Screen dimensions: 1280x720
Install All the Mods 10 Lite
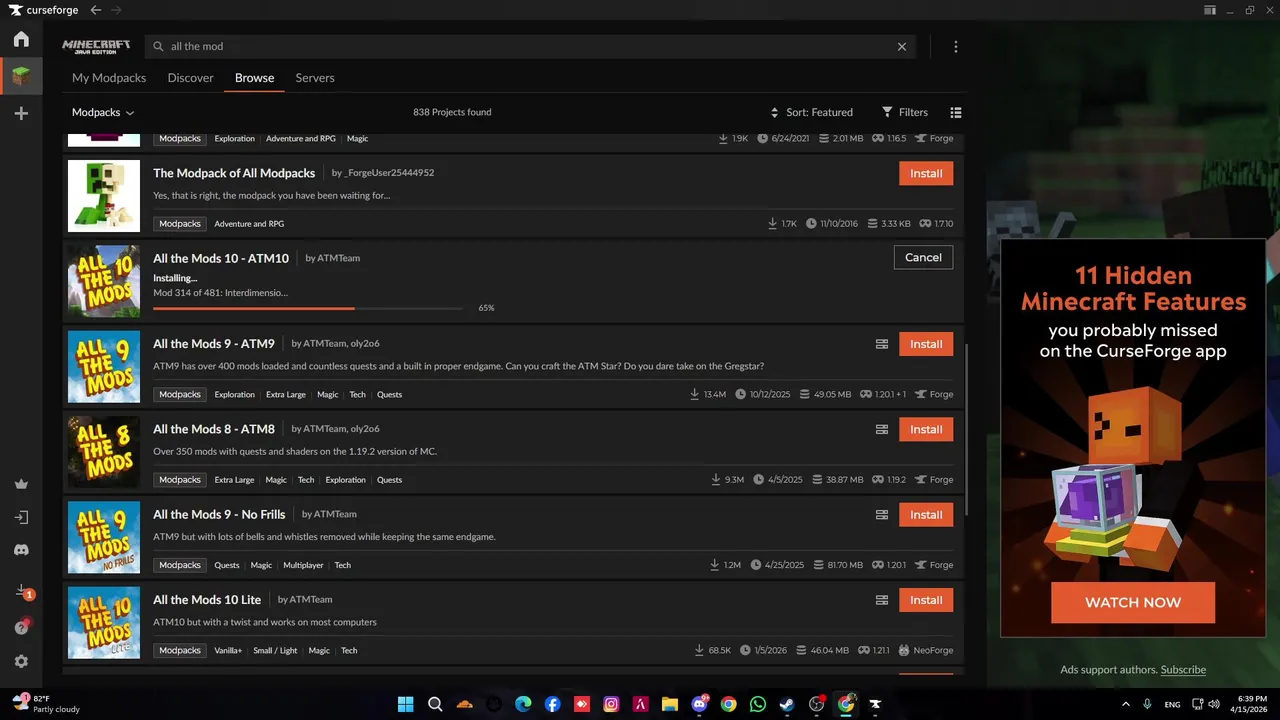(926, 600)
